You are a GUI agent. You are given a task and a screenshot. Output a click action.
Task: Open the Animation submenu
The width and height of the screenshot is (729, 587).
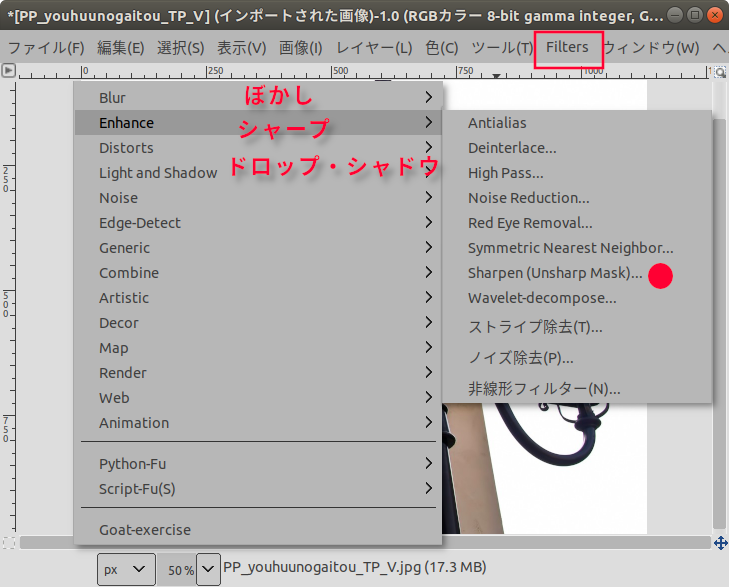coord(258,423)
